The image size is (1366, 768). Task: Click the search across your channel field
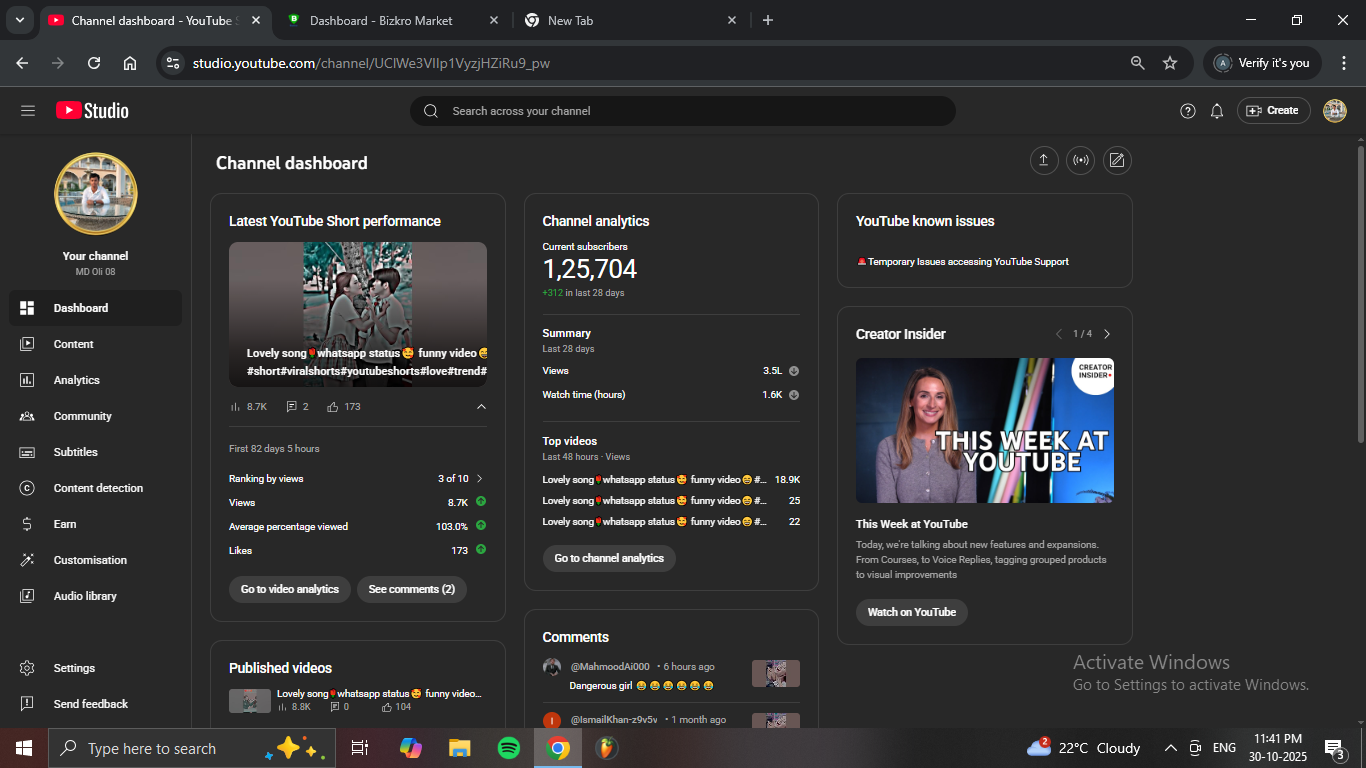tap(682, 111)
